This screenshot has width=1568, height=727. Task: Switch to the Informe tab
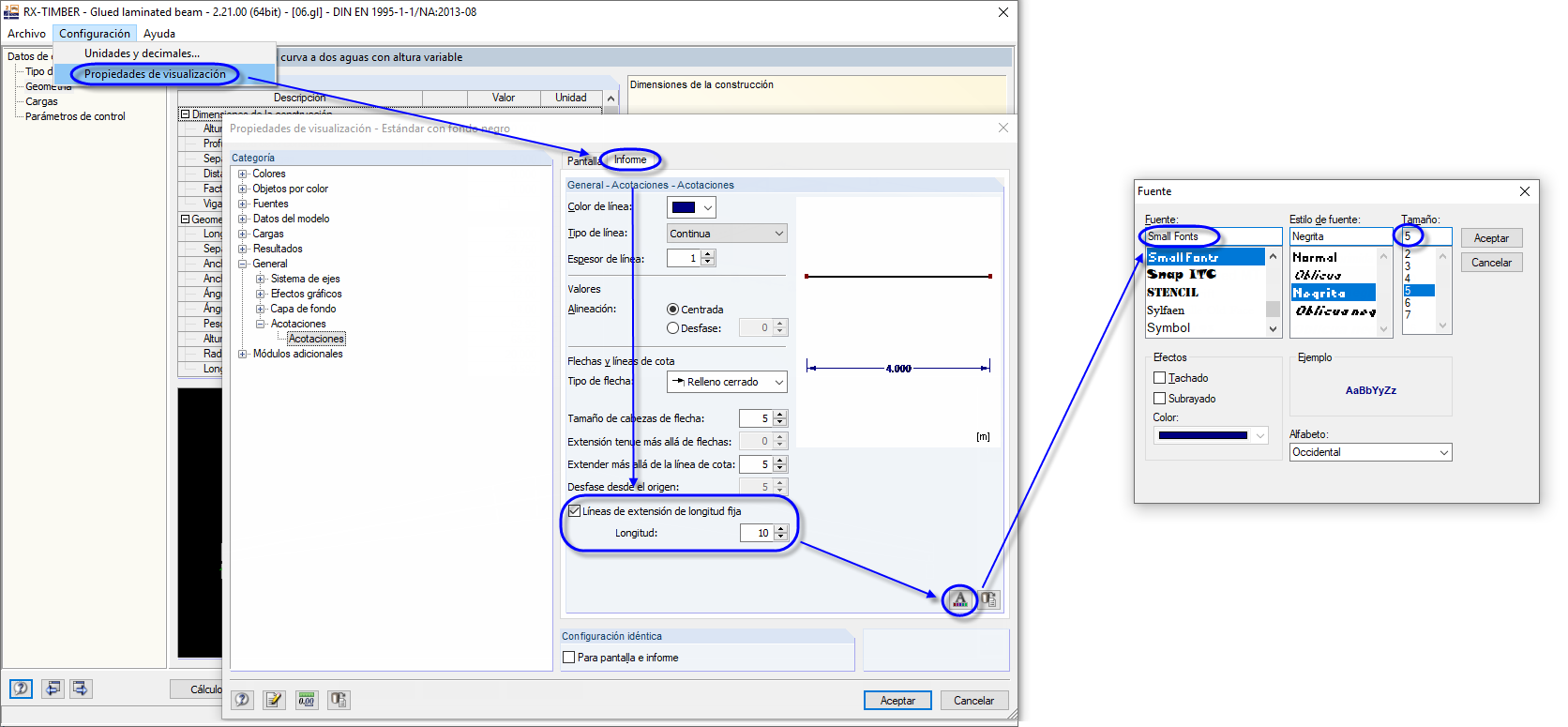pos(630,159)
